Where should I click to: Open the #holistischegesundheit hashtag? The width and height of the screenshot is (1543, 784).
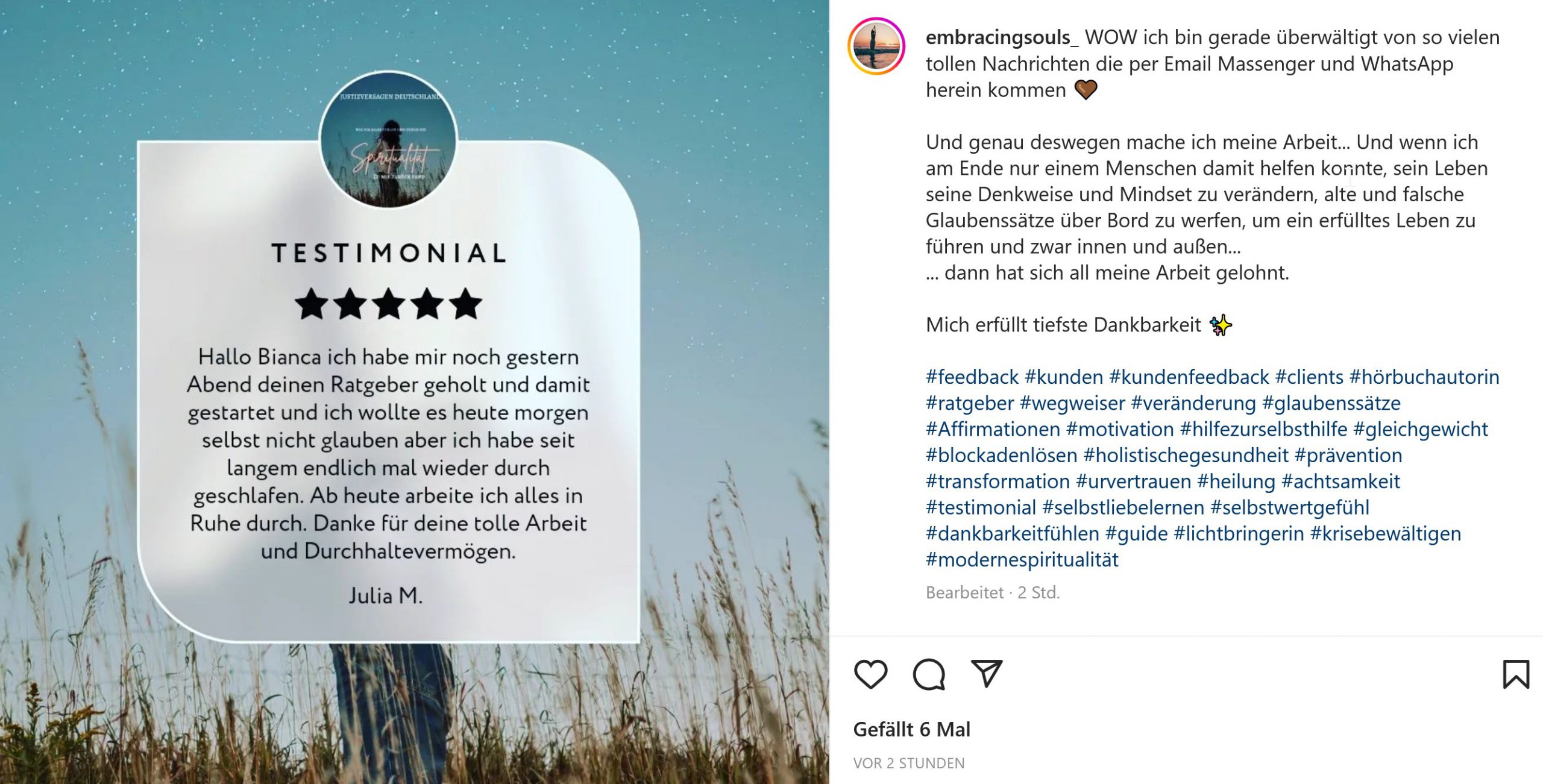1186,455
